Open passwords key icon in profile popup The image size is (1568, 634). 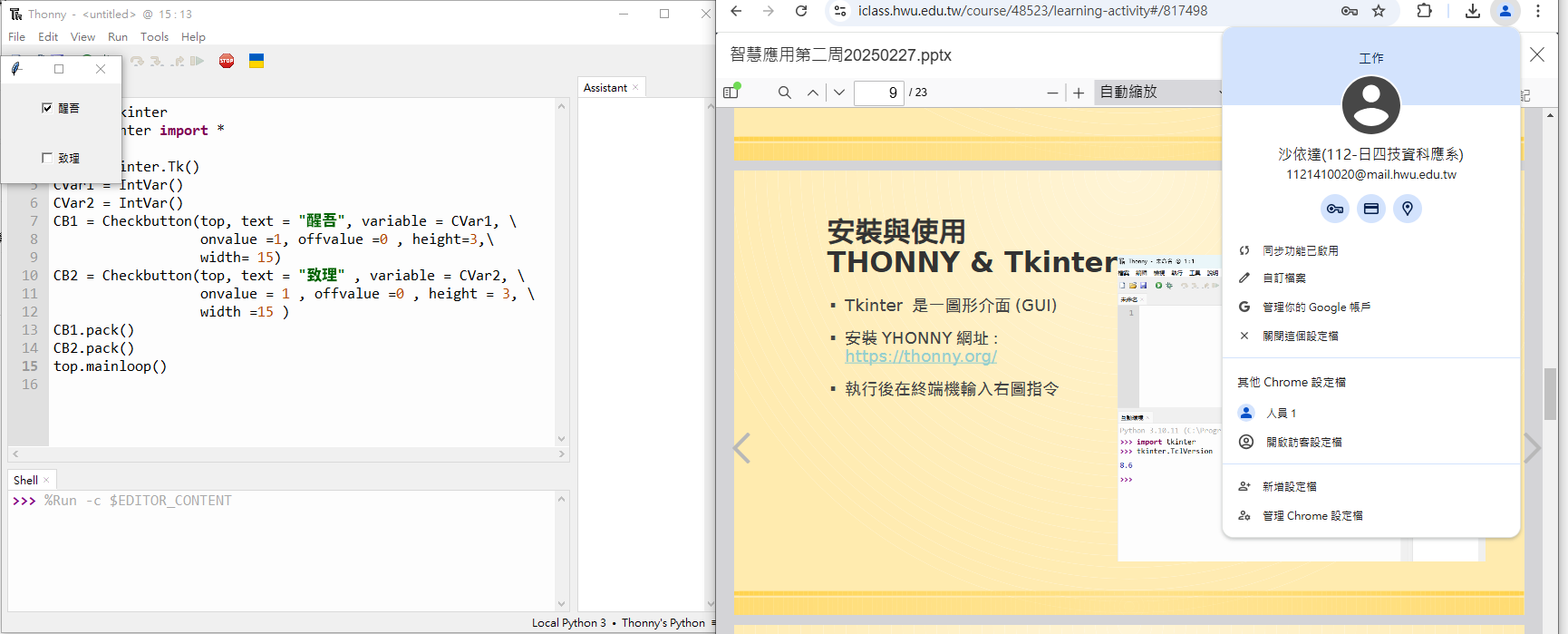[1335, 209]
